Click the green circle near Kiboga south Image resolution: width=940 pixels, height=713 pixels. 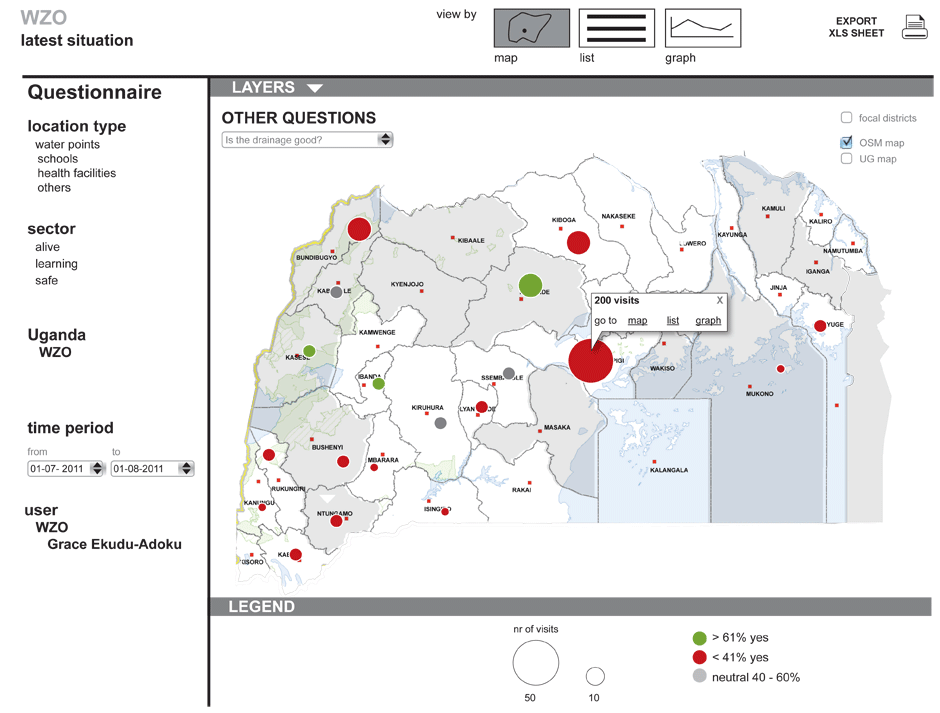(x=530, y=285)
